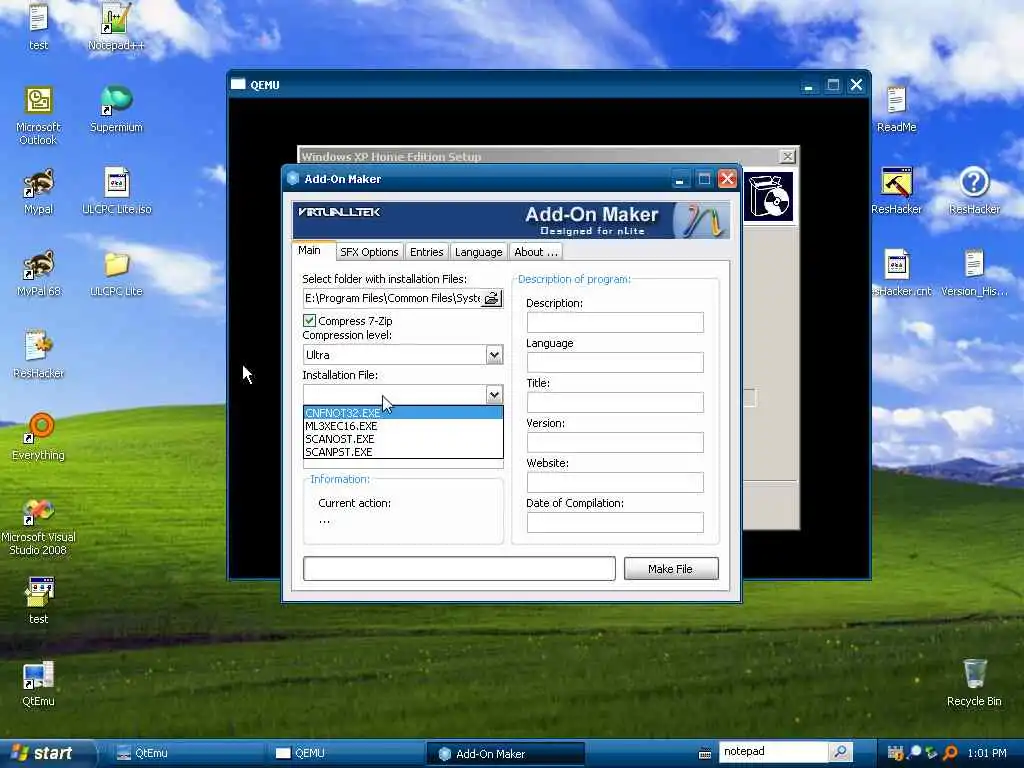Click the Date of Compilation input field
Image resolution: width=1024 pixels, height=768 pixels.
pyautogui.click(x=615, y=522)
